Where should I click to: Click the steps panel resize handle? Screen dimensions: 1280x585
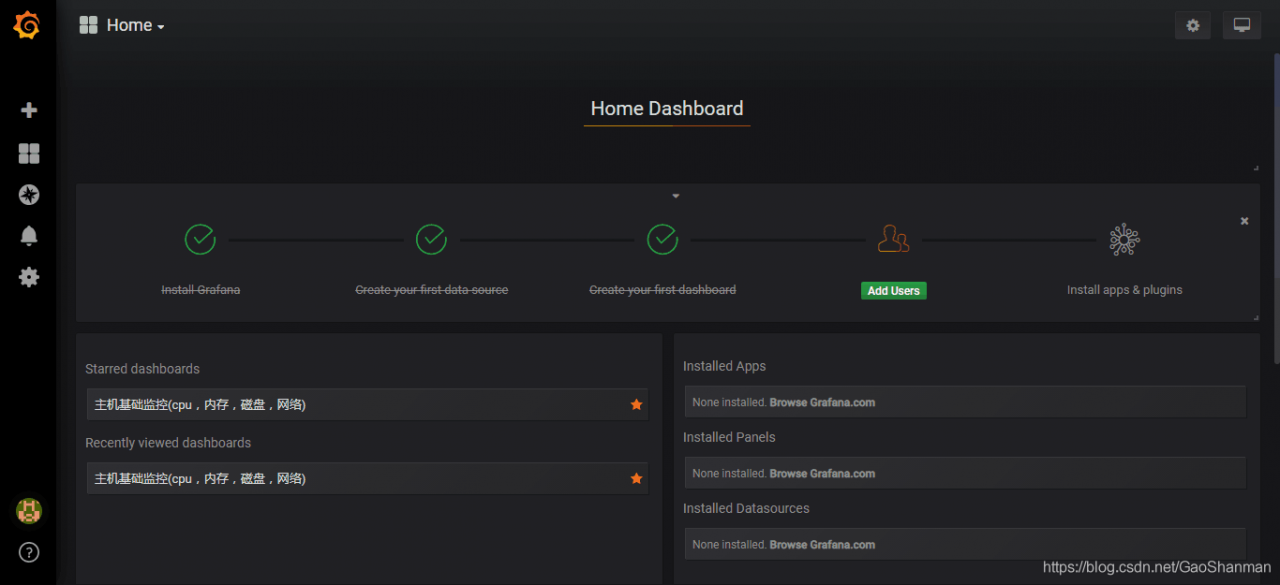tap(1256, 317)
